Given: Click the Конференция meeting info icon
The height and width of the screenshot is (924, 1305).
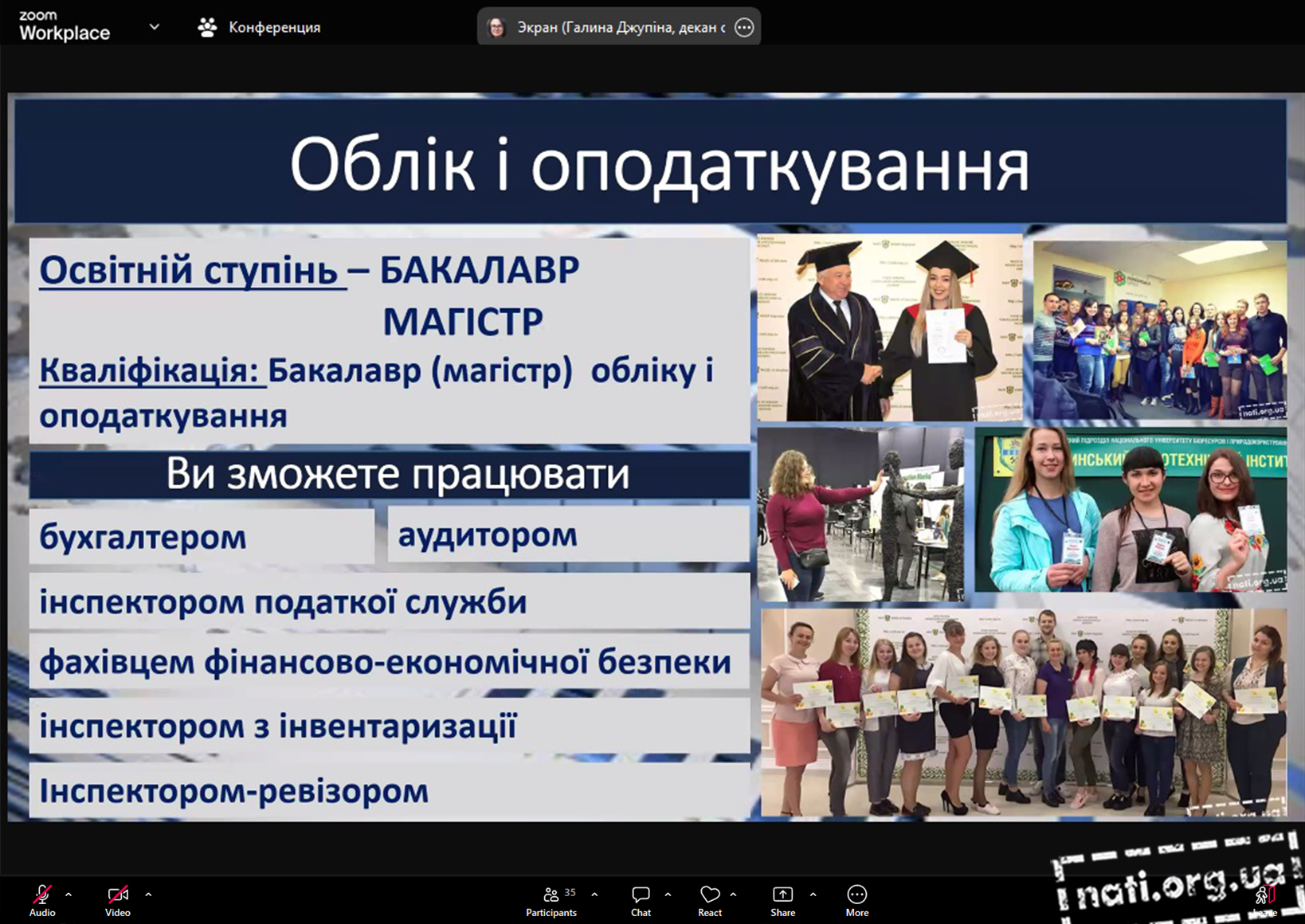Looking at the screenshot, I should pyautogui.click(x=207, y=27).
